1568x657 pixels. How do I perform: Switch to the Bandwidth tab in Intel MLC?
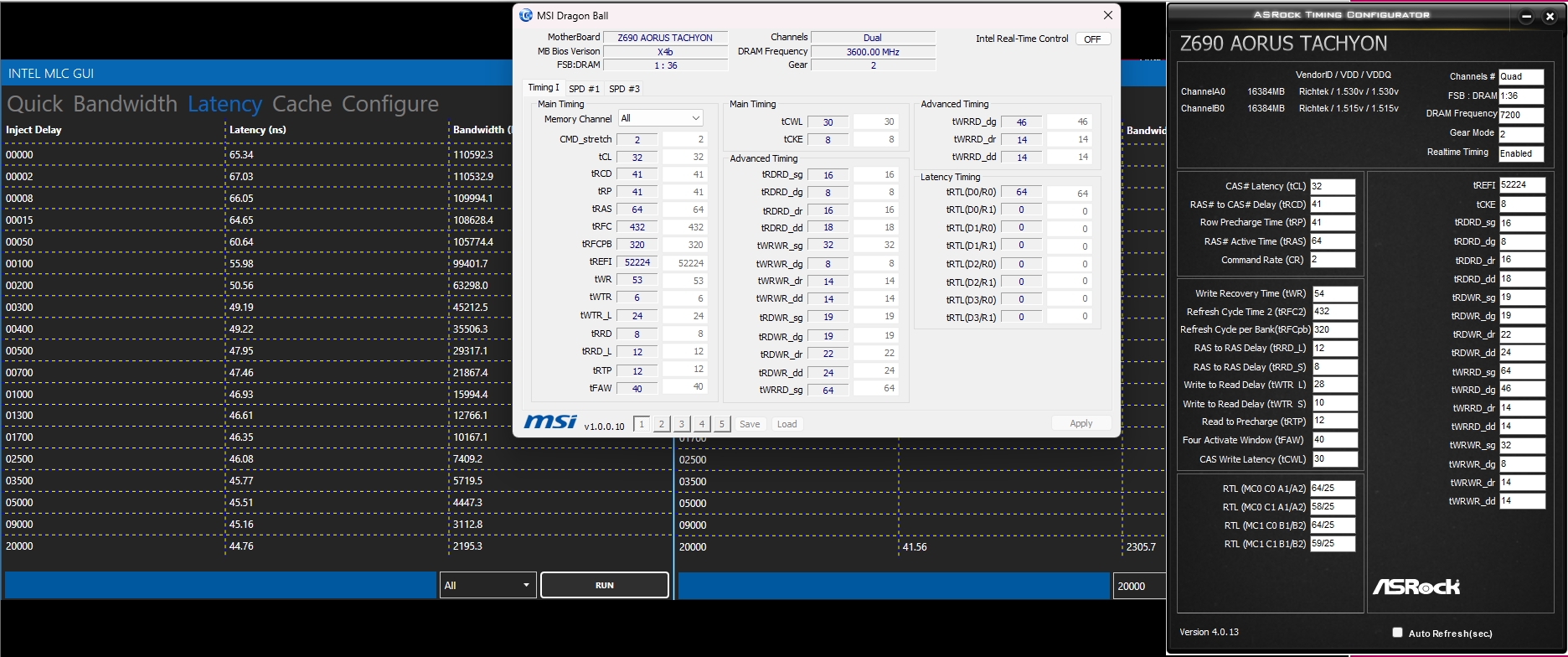pyautogui.click(x=126, y=104)
